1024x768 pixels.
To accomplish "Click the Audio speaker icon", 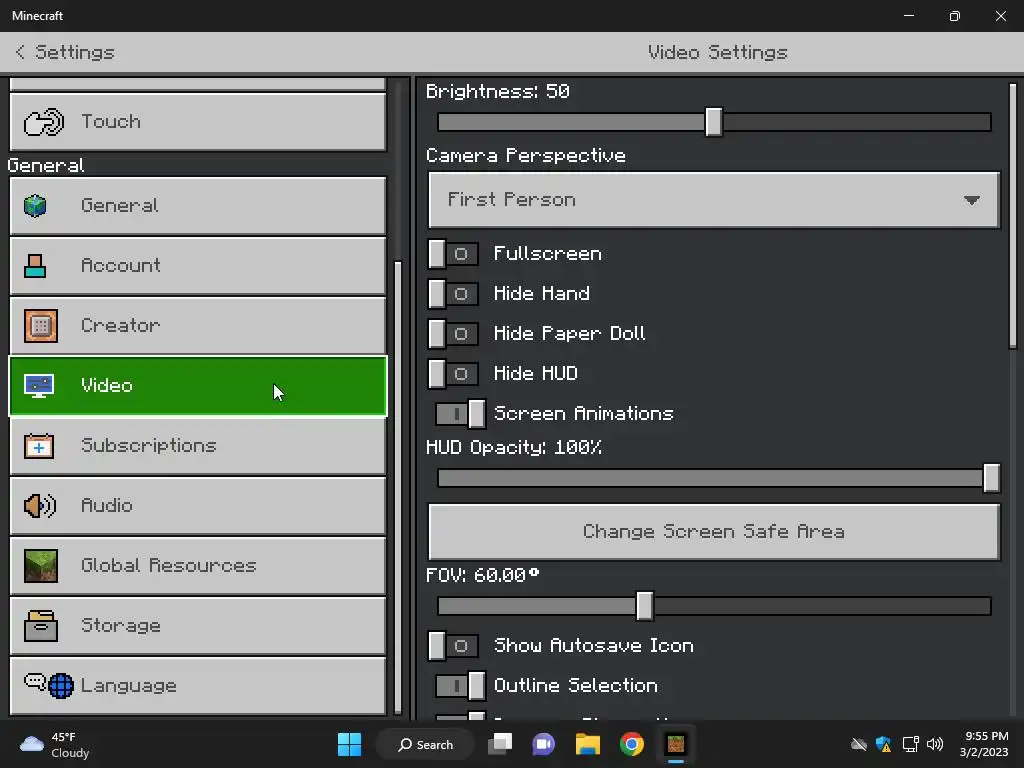I will click(40, 506).
